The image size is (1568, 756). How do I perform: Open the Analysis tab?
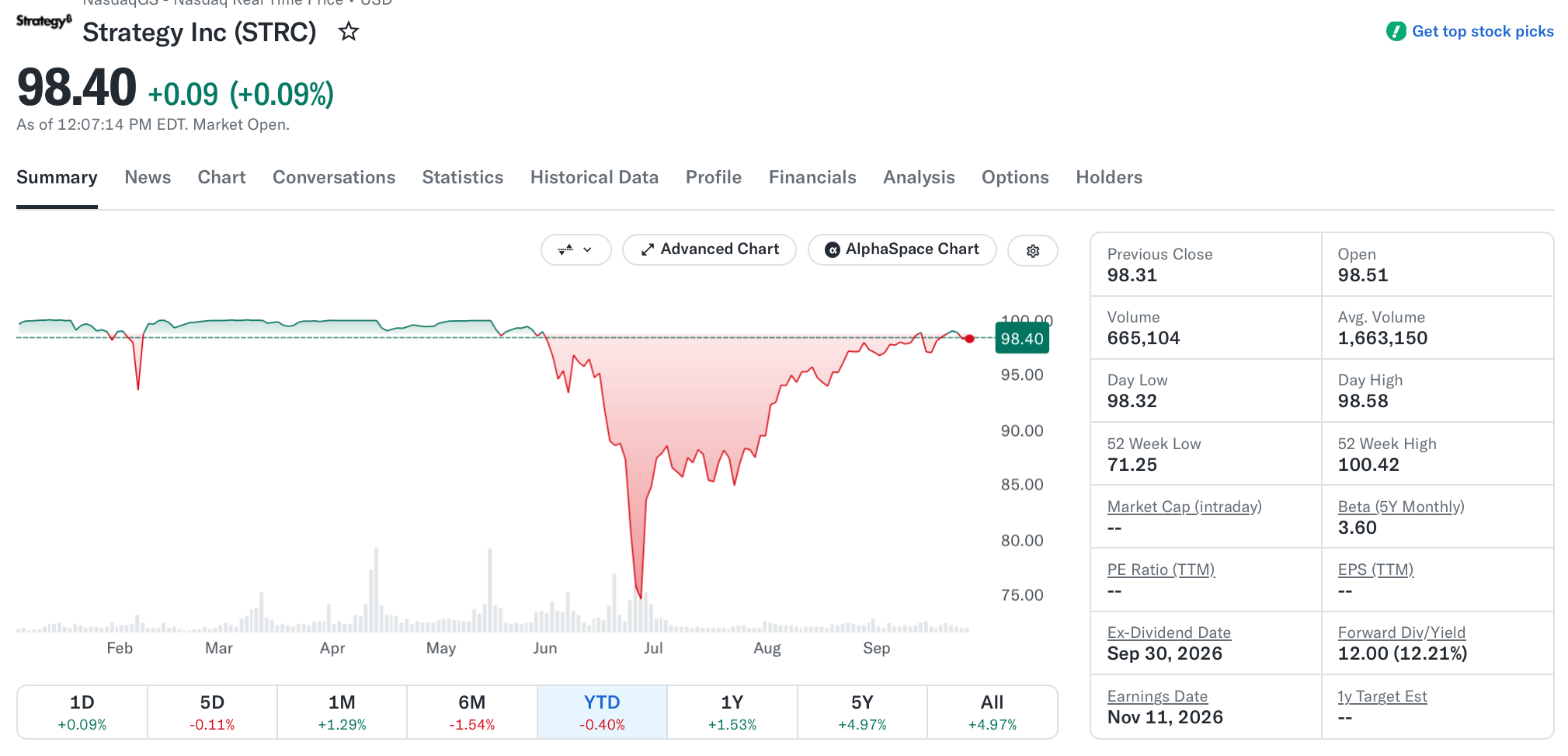[919, 177]
